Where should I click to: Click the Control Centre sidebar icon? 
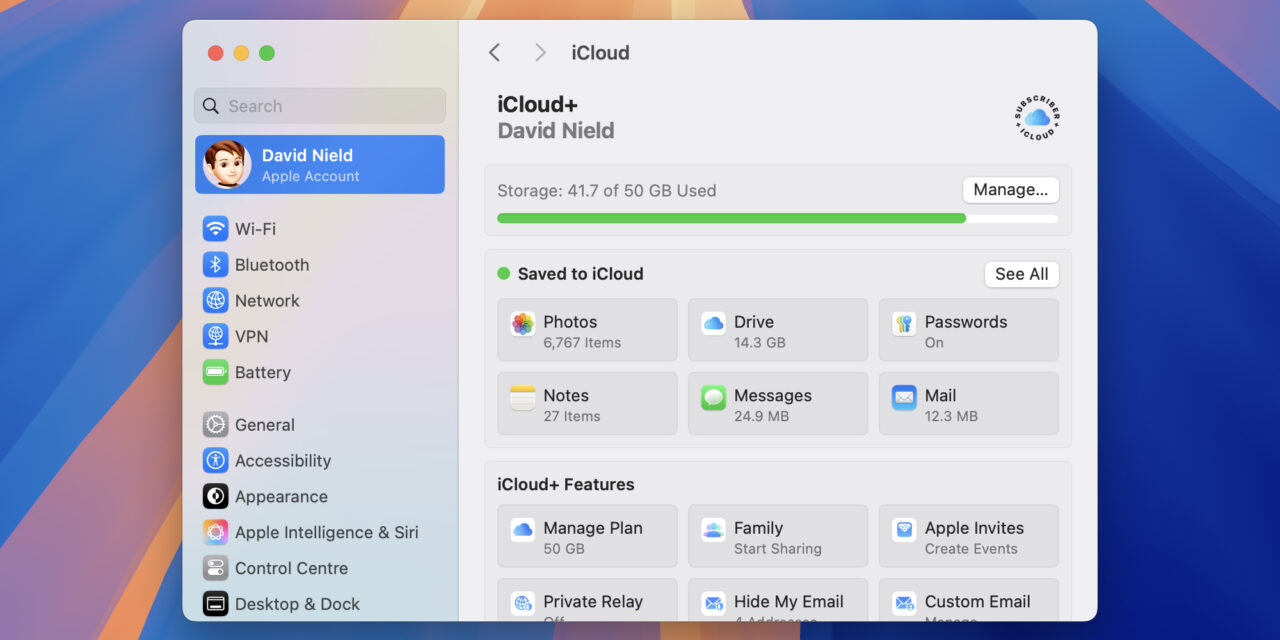click(x=216, y=569)
